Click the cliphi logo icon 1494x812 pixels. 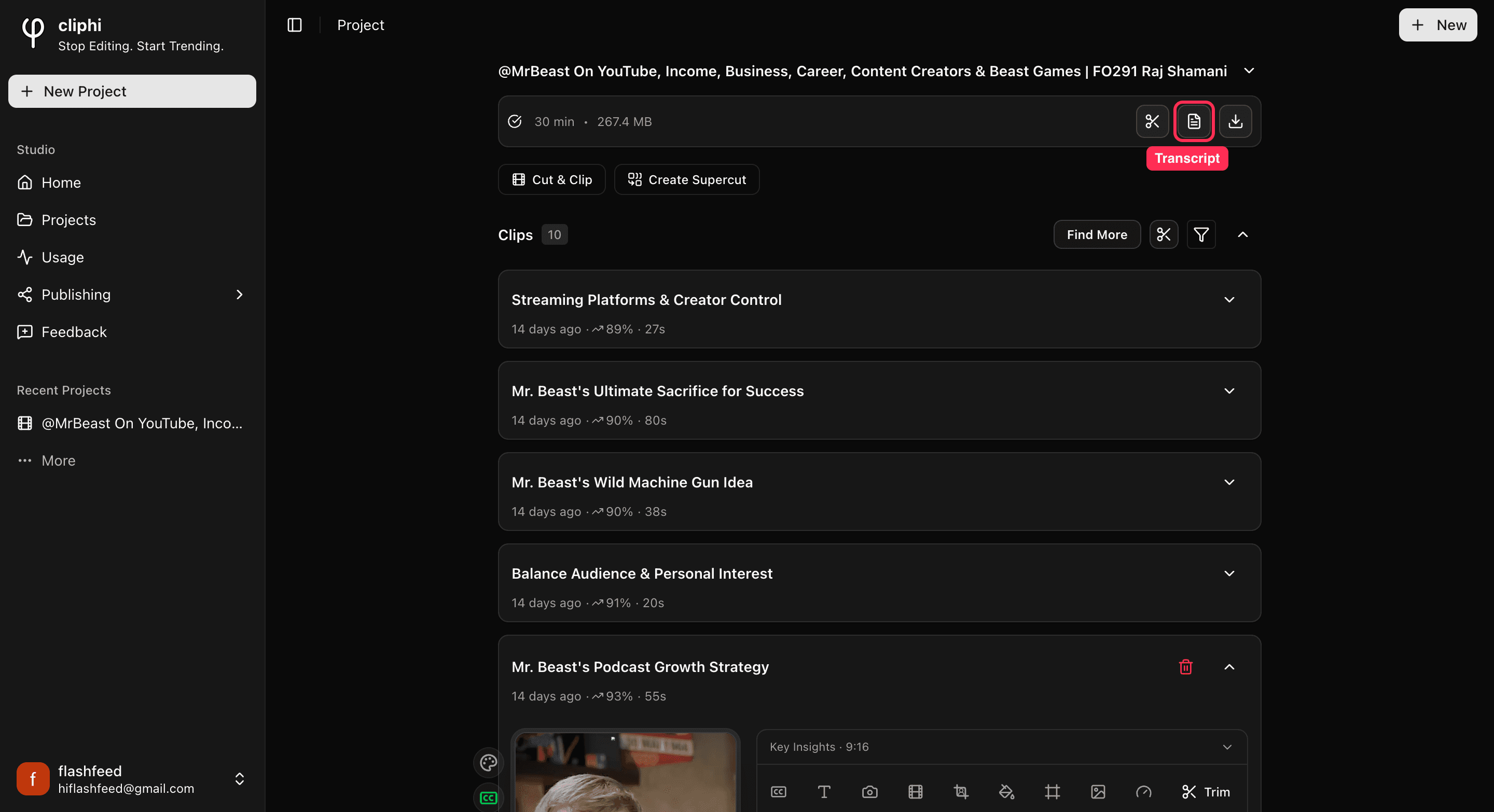(x=33, y=33)
